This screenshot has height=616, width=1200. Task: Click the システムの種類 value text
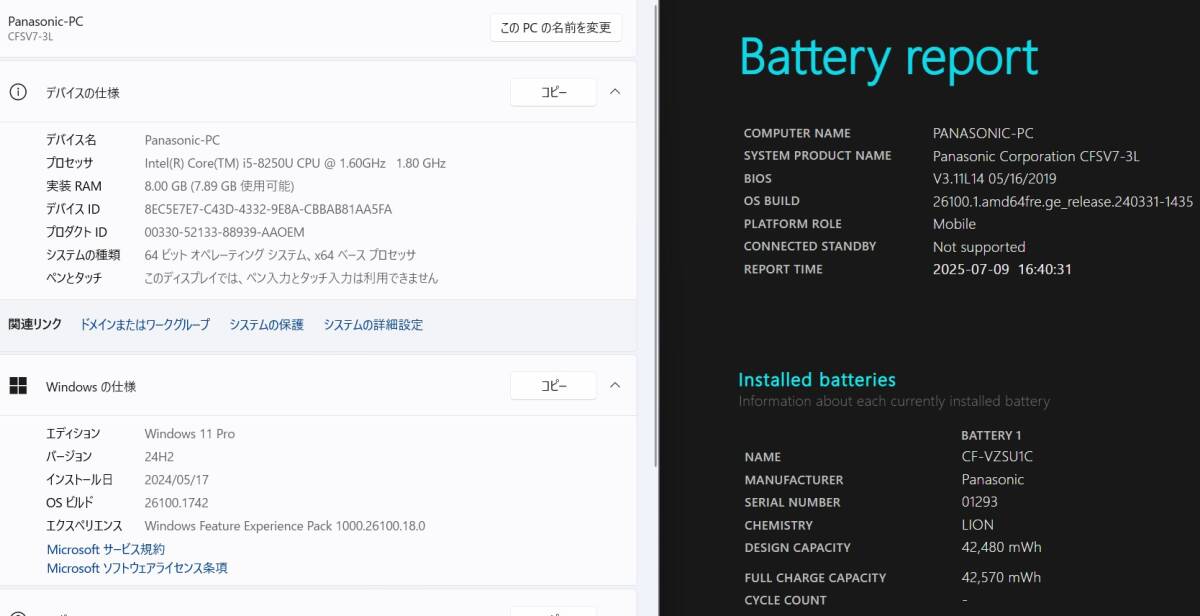coord(280,255)
